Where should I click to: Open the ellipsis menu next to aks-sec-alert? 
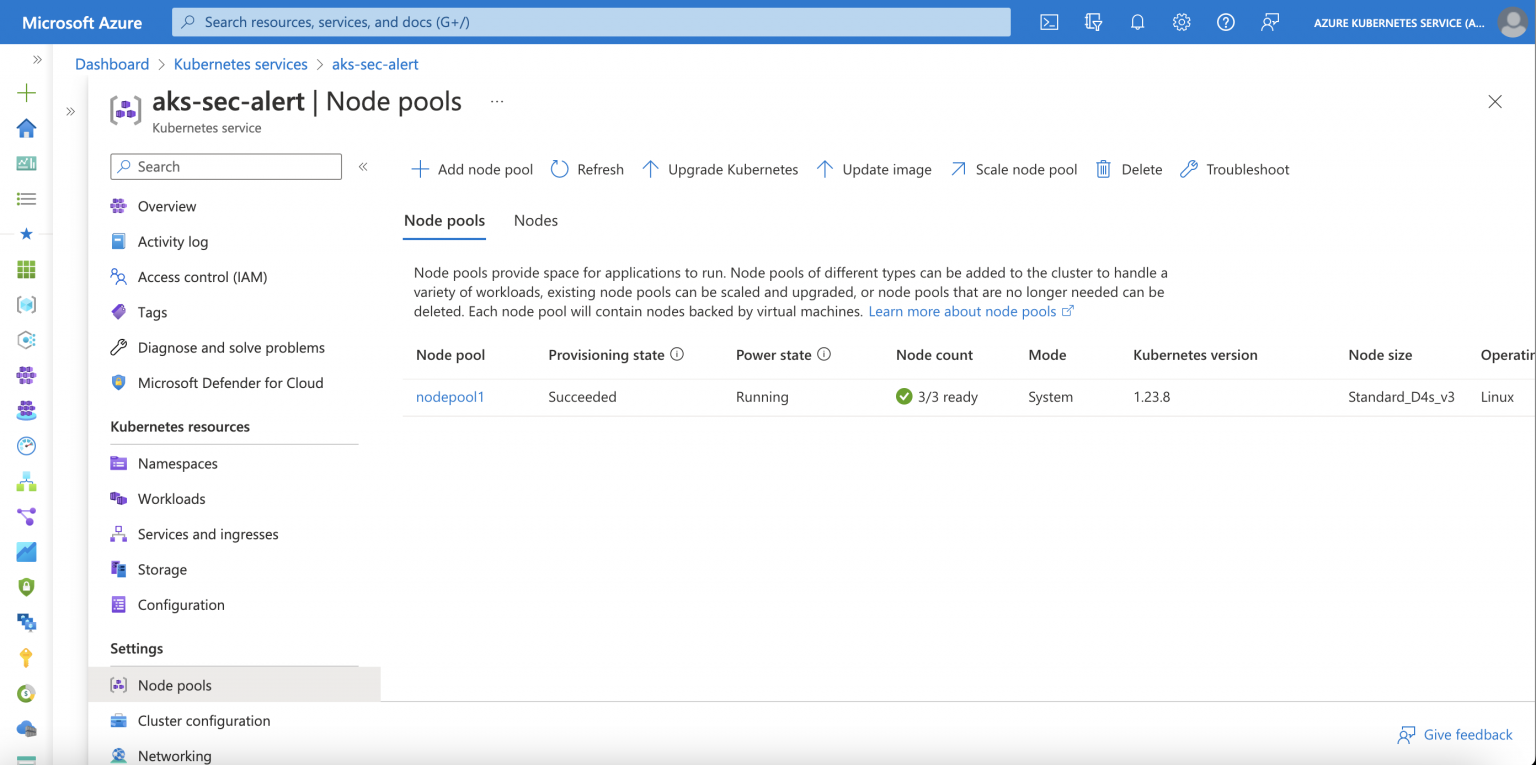[497, 99]
